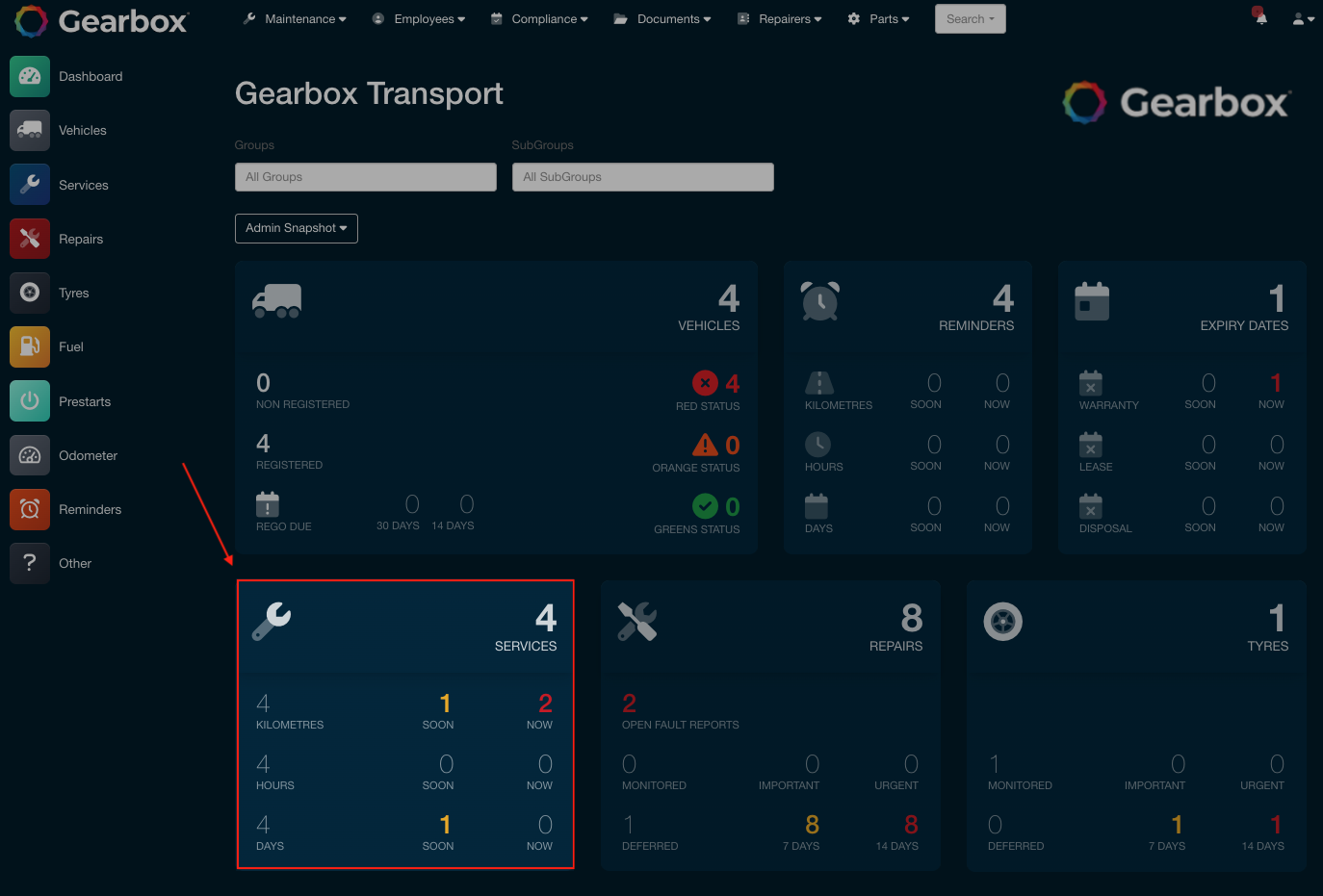Click the services Kilometres Soon count 1
Image resolution: width=1323 pixels, height=896 pixels.
tap(446, 704)
